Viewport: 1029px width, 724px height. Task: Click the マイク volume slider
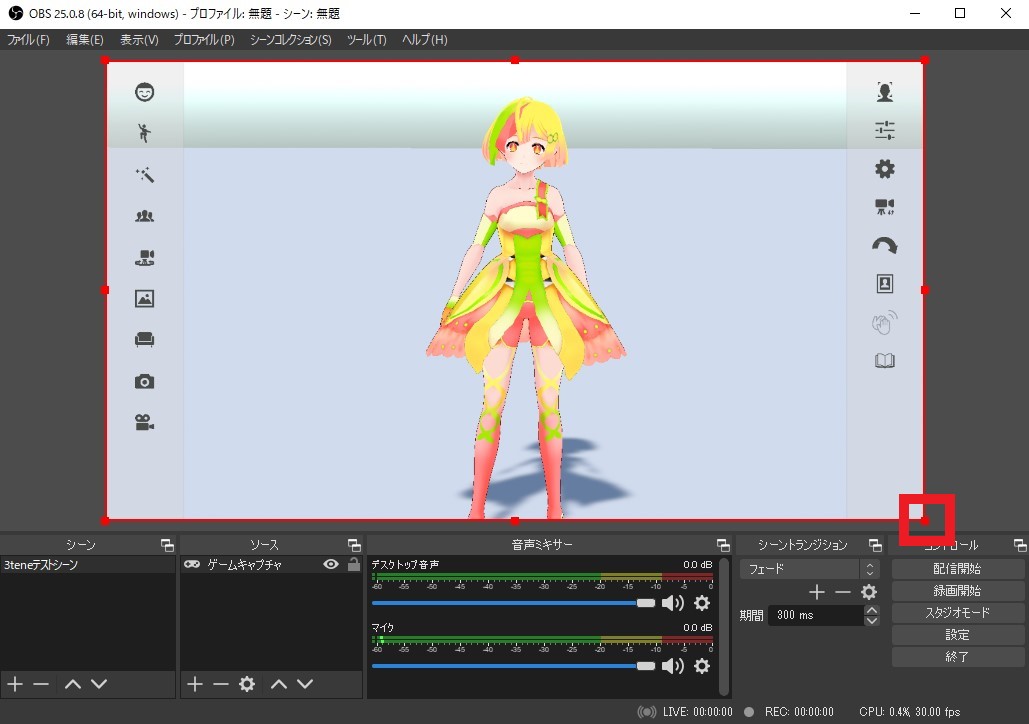513,666
